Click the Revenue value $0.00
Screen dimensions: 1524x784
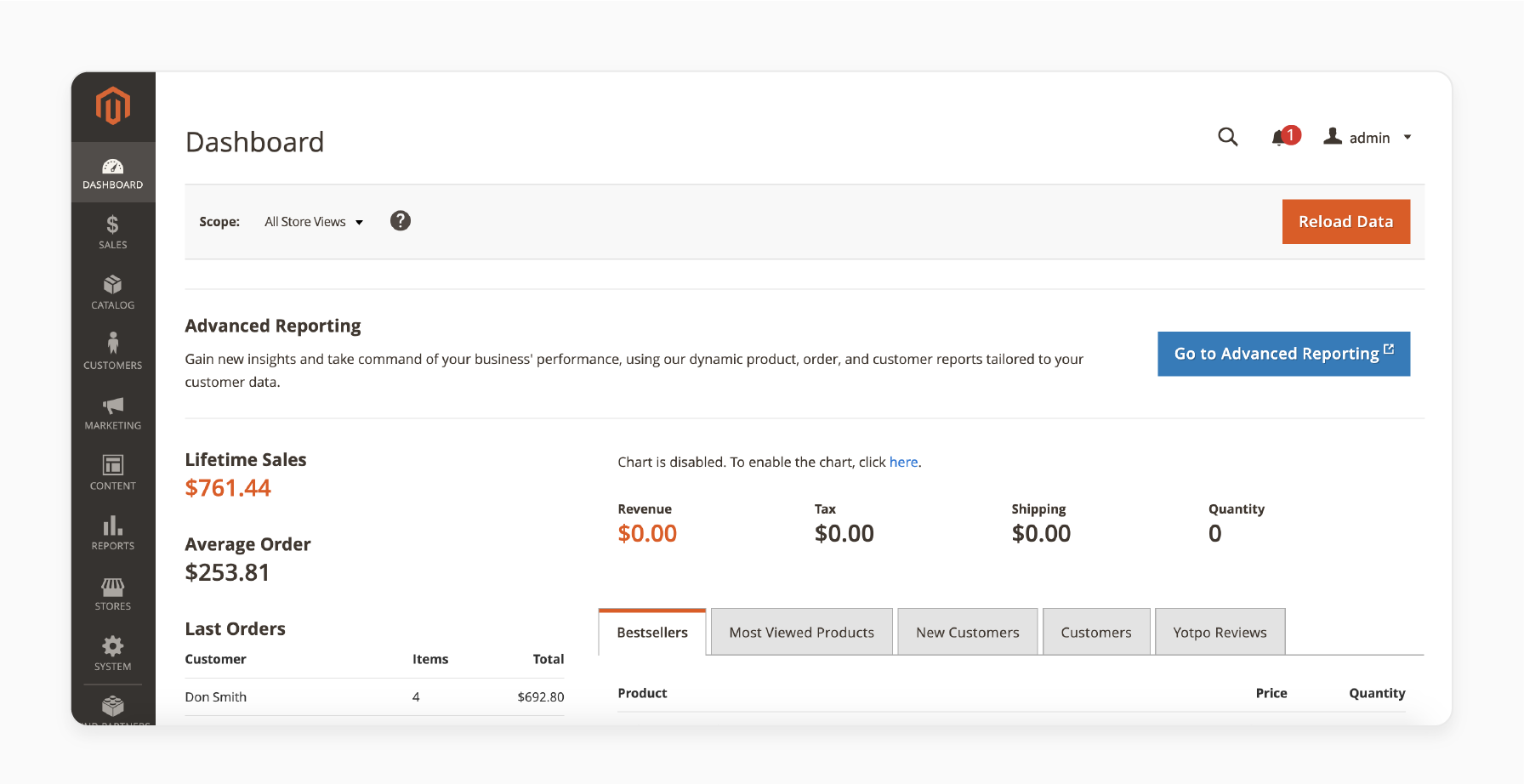(x=647, y=533)
